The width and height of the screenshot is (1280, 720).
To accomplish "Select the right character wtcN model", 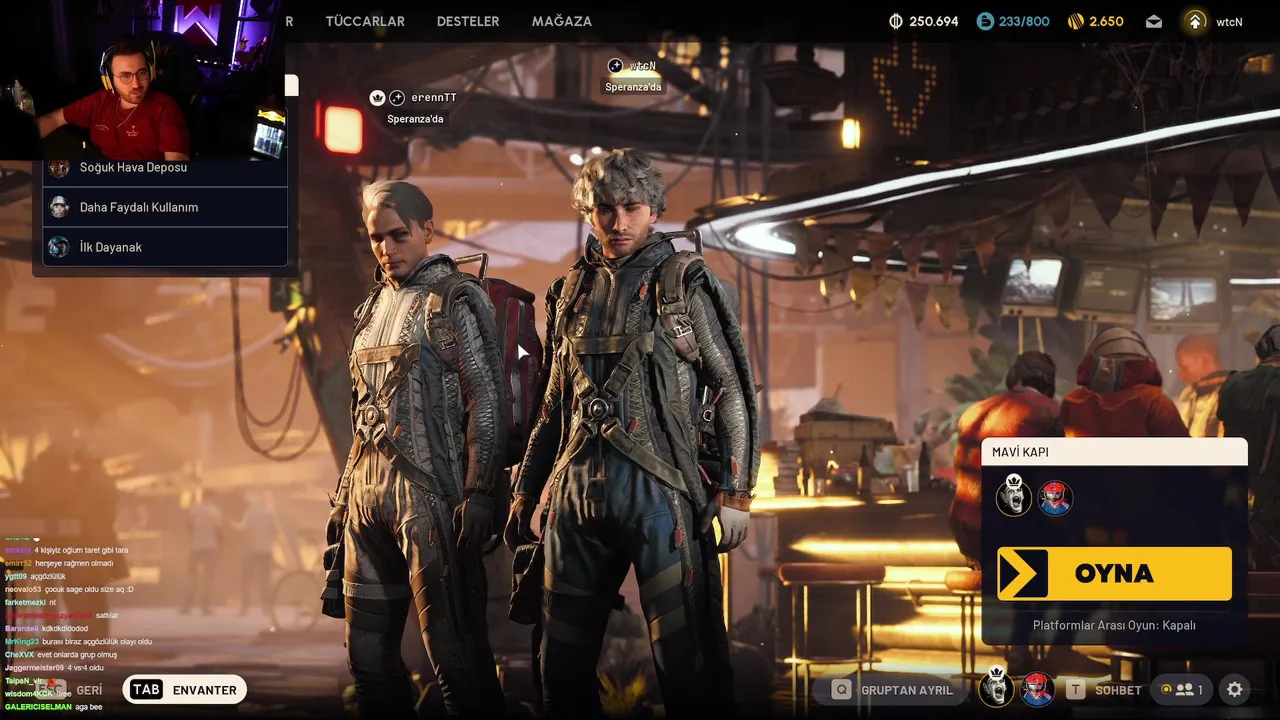I will [630, 430].
